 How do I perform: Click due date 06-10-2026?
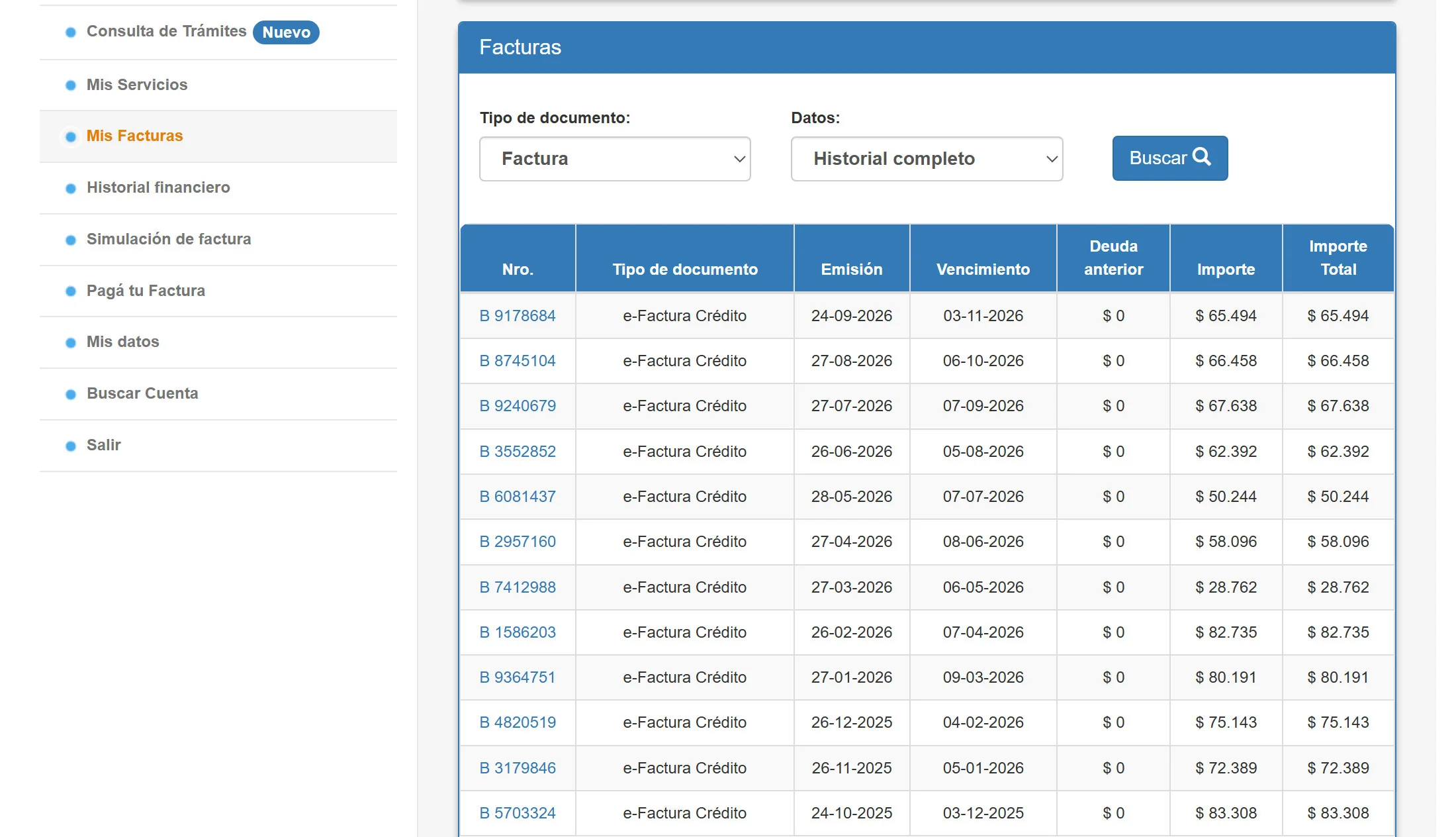983,361
